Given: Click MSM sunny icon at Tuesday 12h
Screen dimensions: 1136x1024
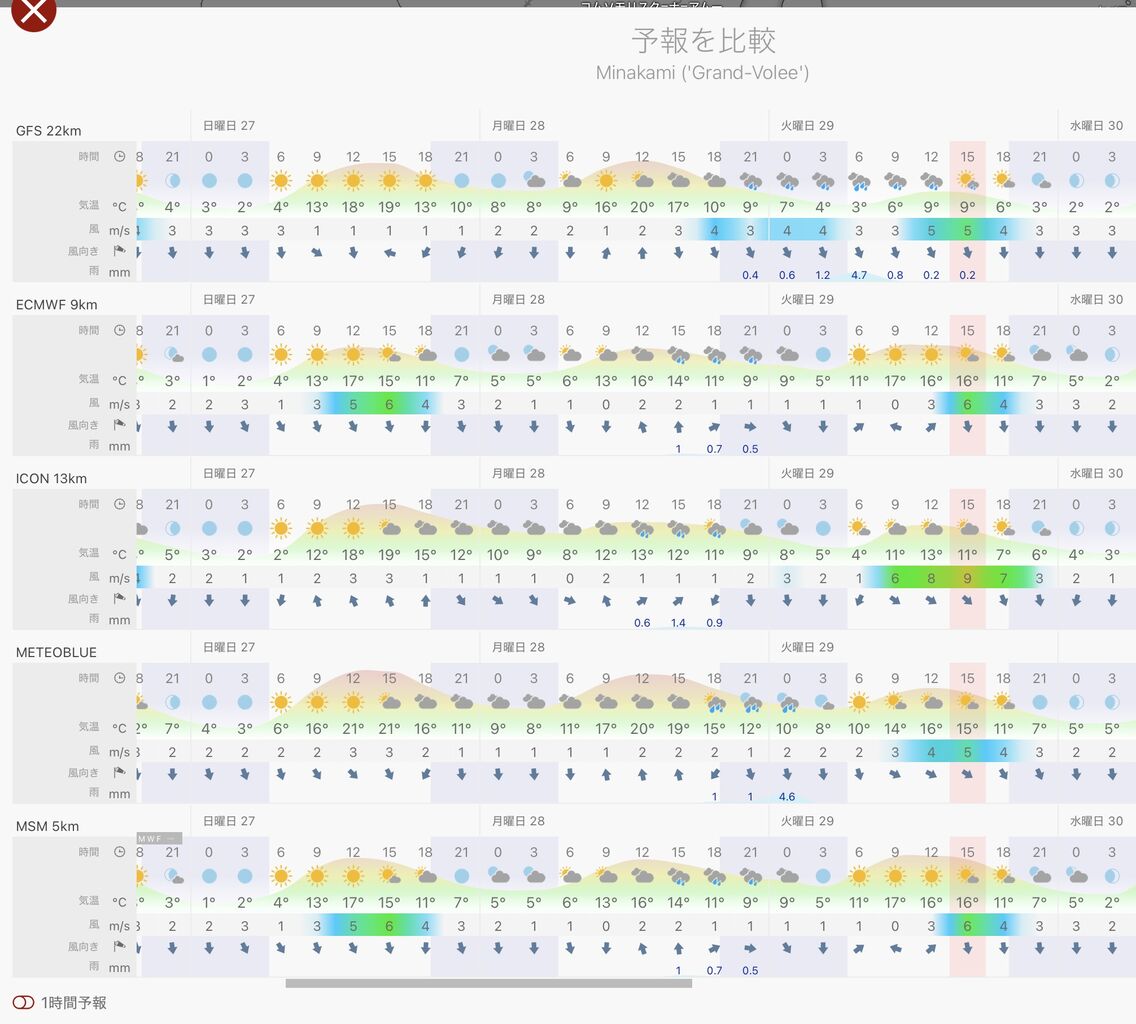Looking at the screenshot, I should click(x=931, y=876).
